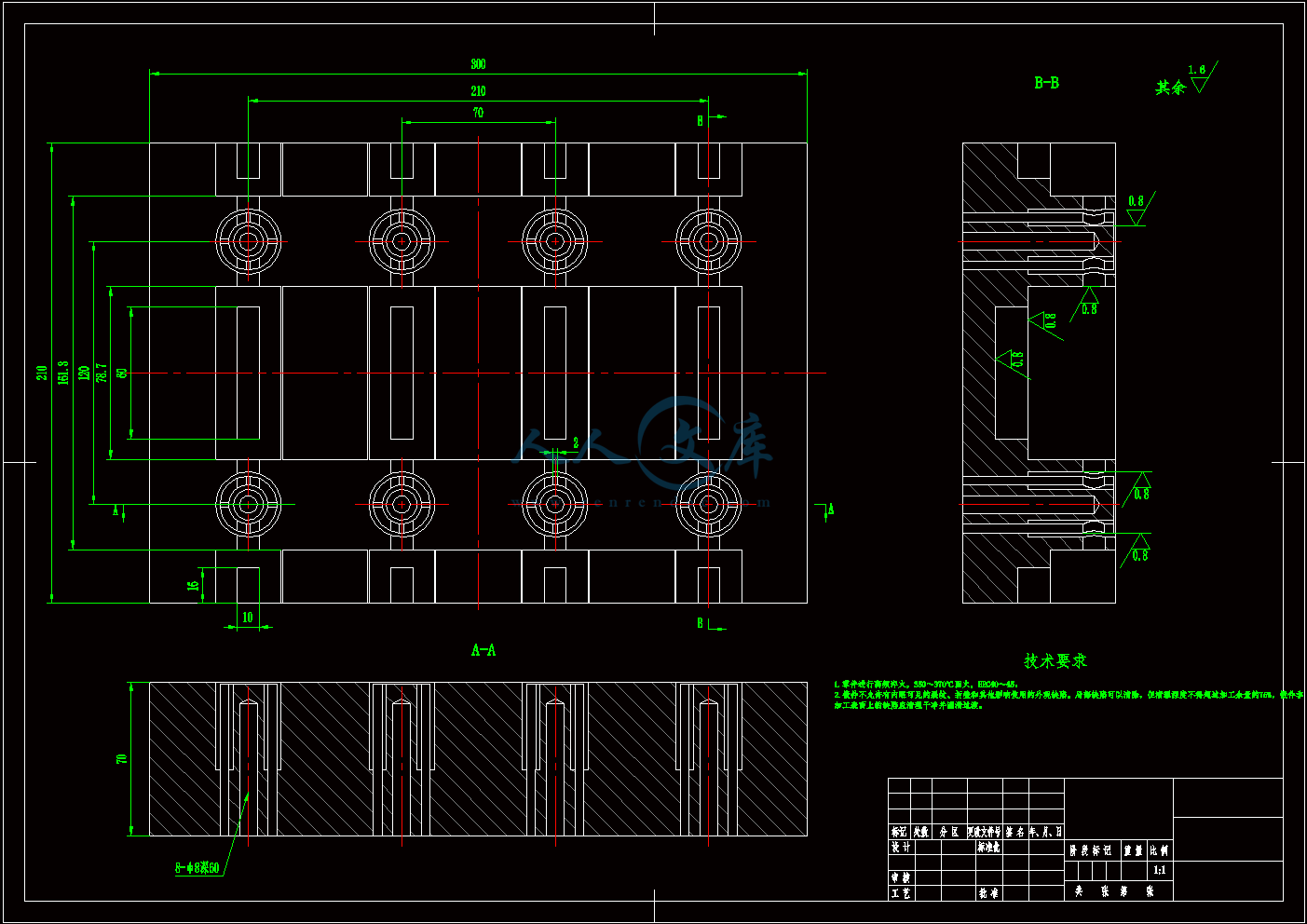Select the 300 overall width dimension

tap(478, 64)
